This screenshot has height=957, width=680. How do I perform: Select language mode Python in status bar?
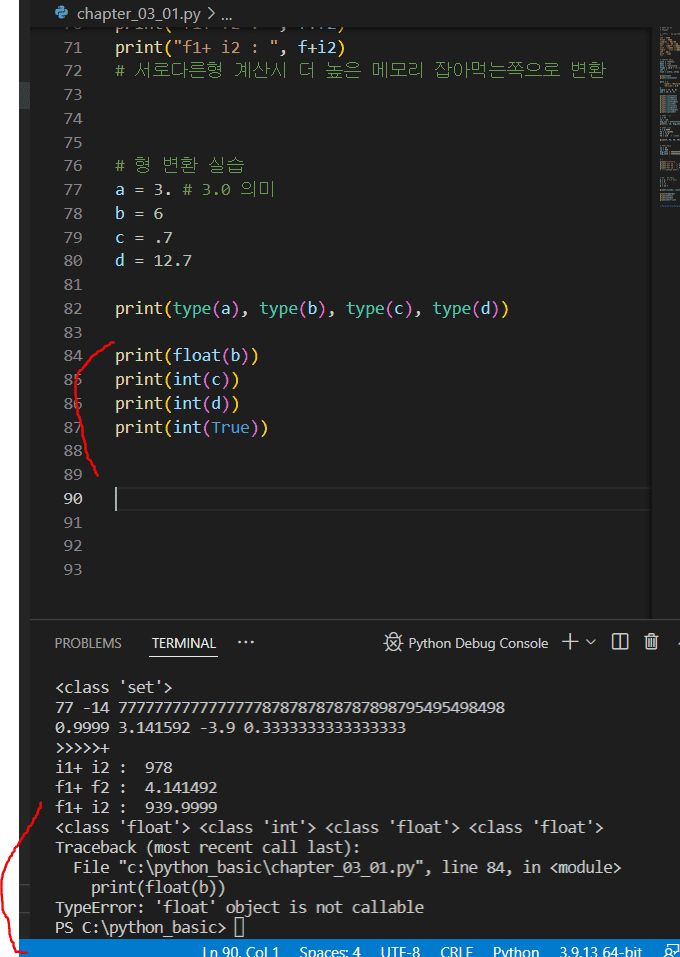[x=516, y=952]
